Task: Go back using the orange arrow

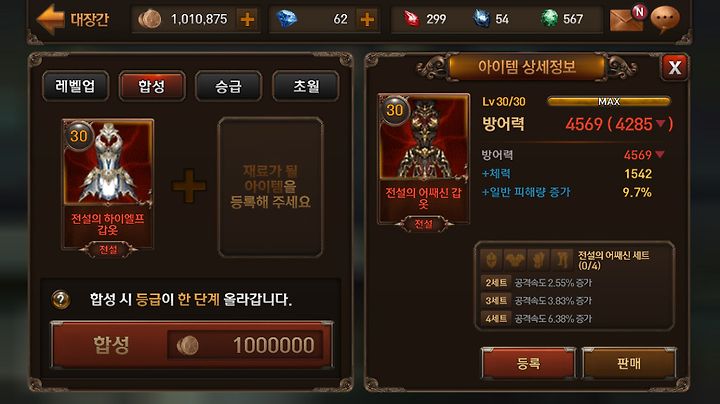Action: point(51,19)
